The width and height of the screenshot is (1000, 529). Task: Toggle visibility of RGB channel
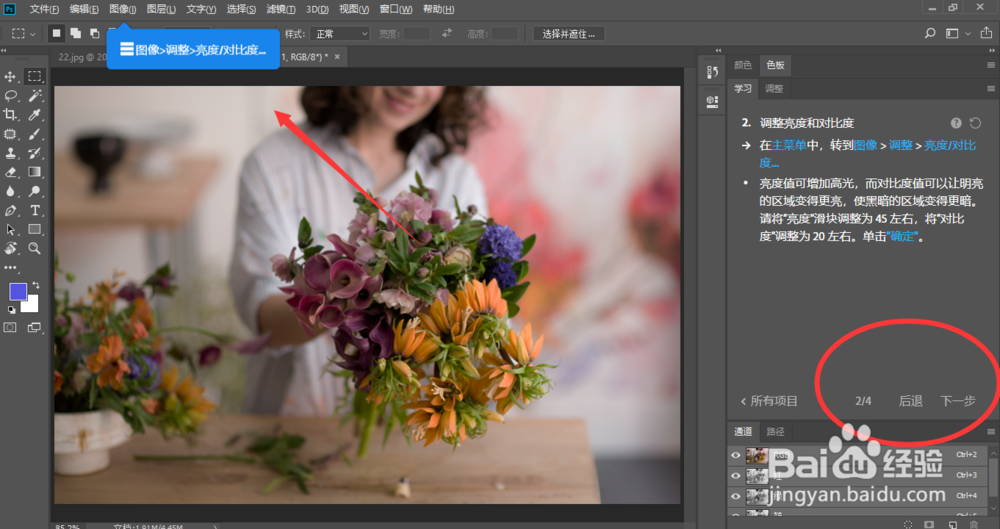tap(735, 455)
